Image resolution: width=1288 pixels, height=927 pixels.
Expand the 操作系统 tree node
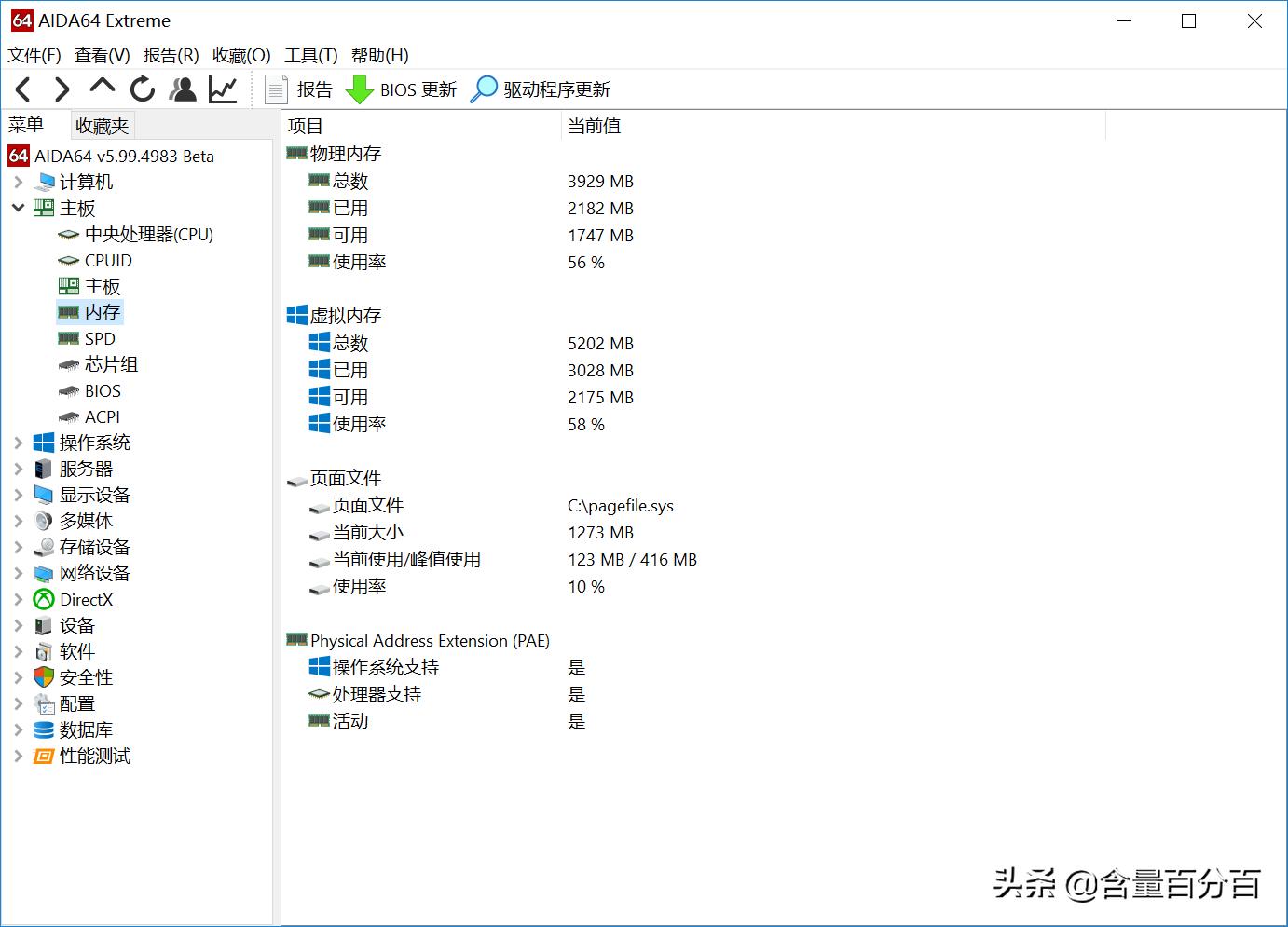19,443
